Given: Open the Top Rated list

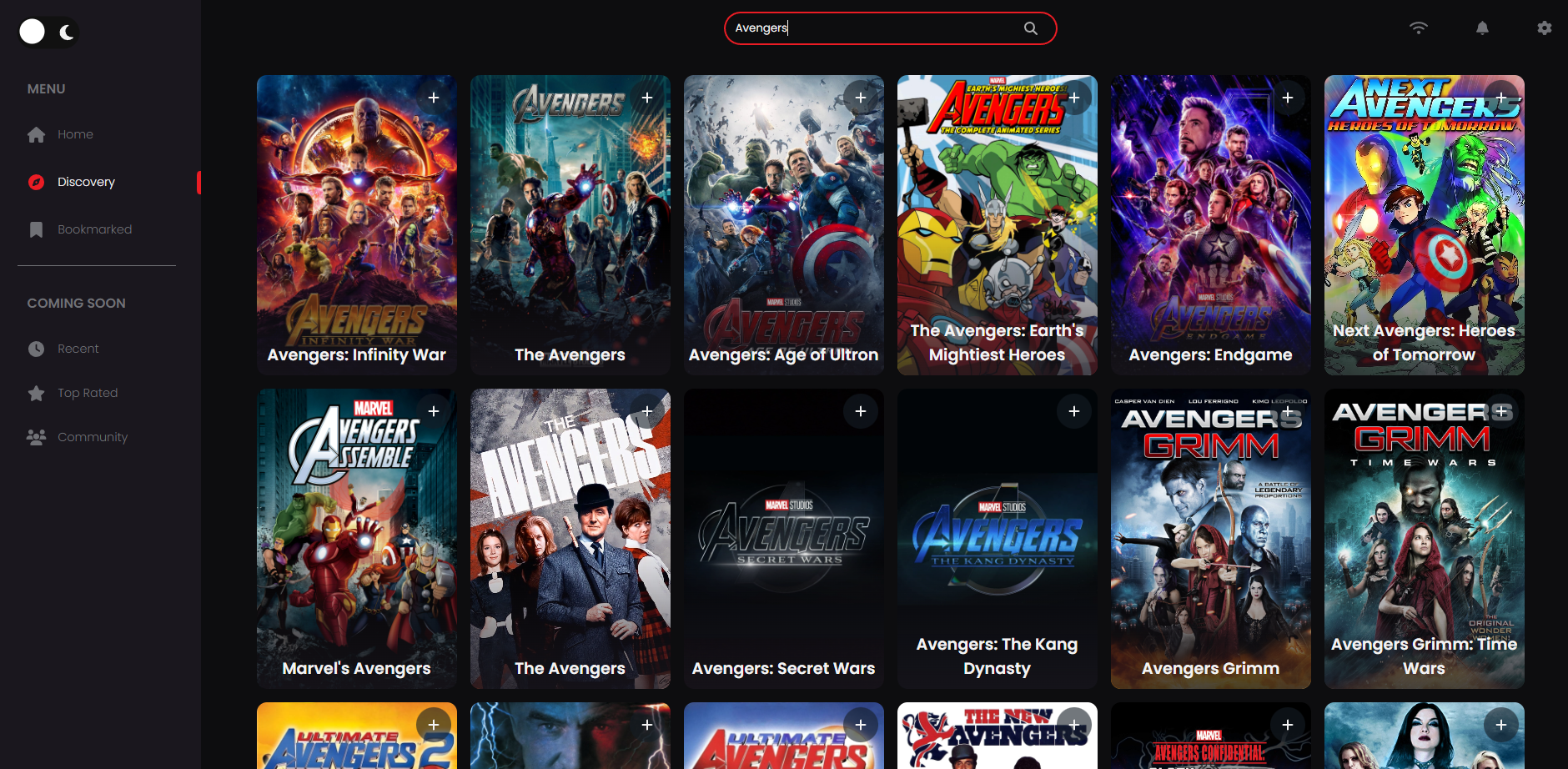Looking at the screenshot, I should tap(88, 393).
